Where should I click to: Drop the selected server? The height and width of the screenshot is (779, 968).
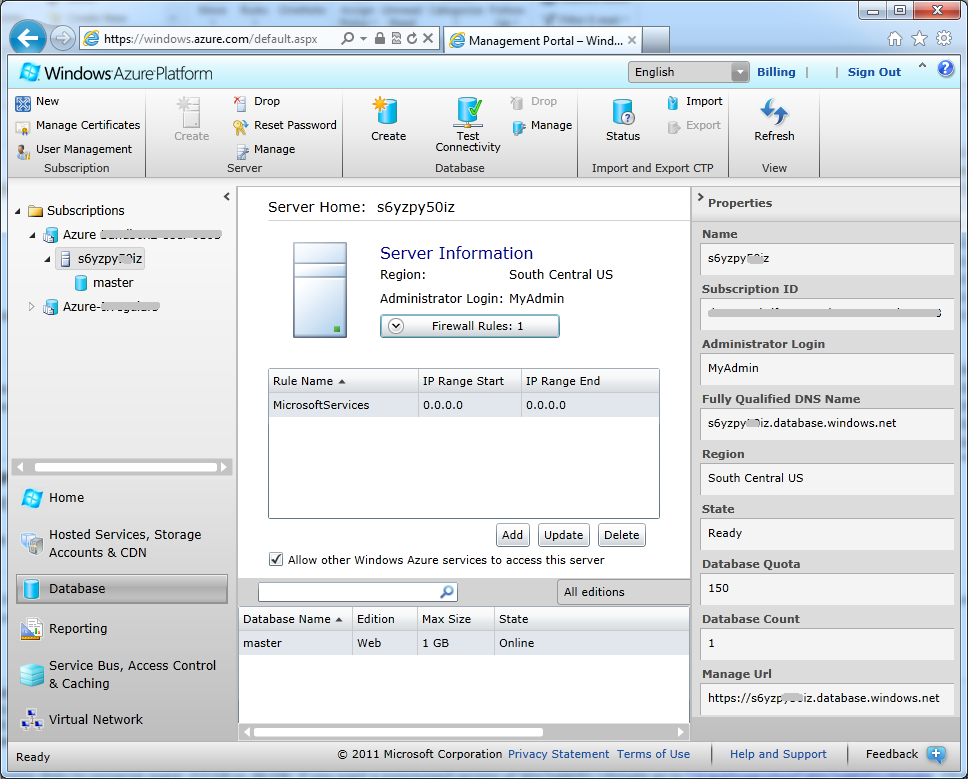click(256, 101)
